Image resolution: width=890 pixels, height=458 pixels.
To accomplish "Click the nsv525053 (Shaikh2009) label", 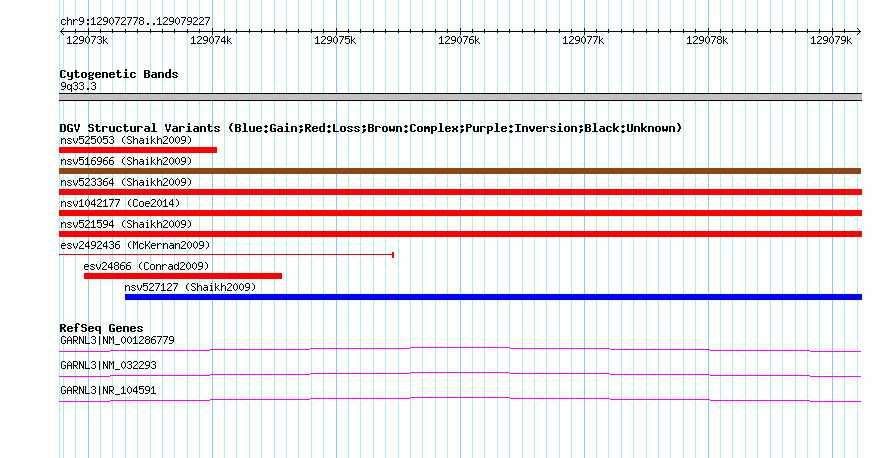I will pos(126,140).
